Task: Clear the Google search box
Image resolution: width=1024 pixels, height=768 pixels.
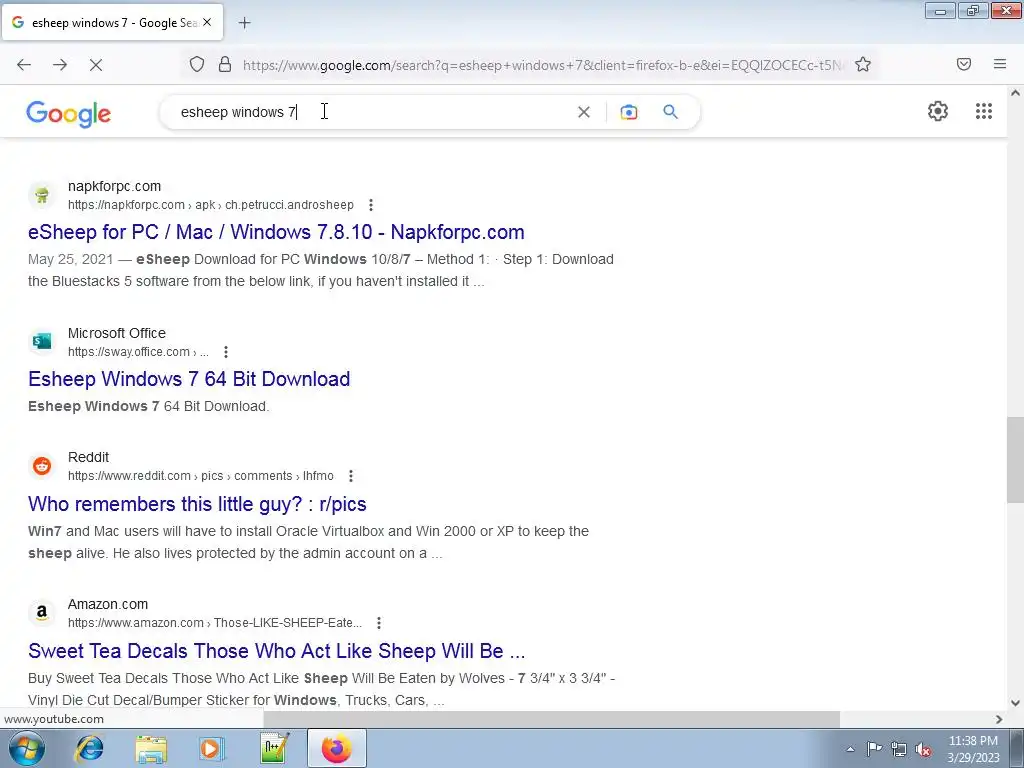Action: click(584, 112)
